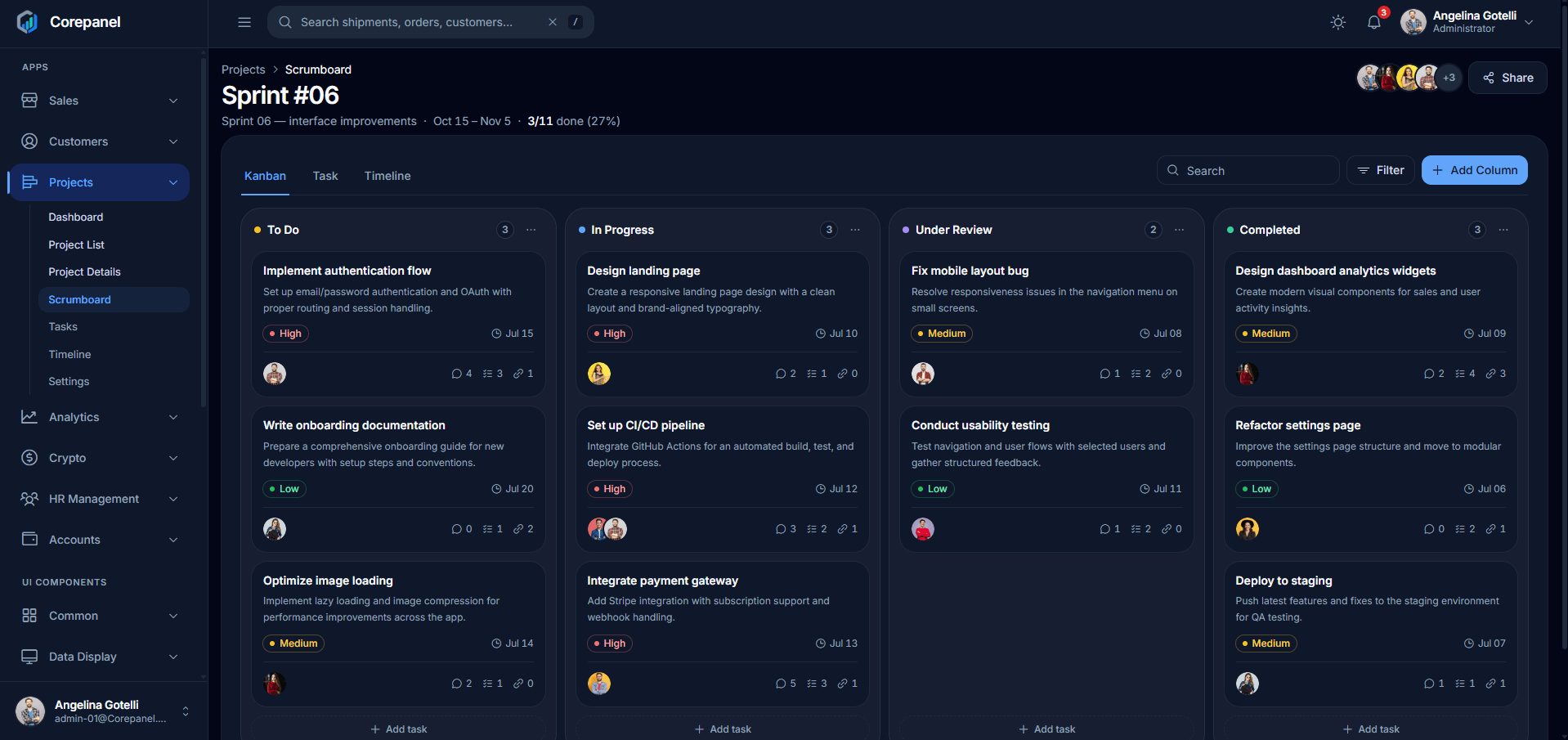Click the board Search input field
The width and height of the screenshot is (1568, 740).
tap(1248, 170)
